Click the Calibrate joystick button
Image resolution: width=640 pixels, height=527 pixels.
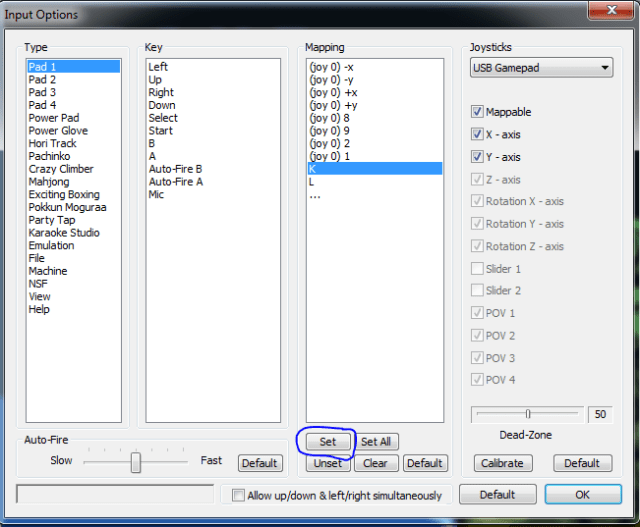[502, 463]
